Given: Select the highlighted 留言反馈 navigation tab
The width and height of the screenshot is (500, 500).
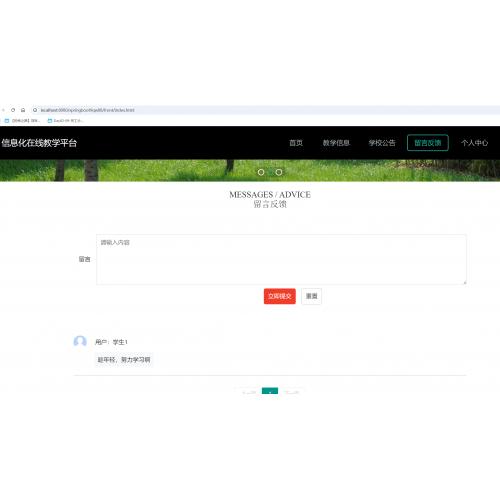Looking at the screenshot, I should tap(428, 143).
